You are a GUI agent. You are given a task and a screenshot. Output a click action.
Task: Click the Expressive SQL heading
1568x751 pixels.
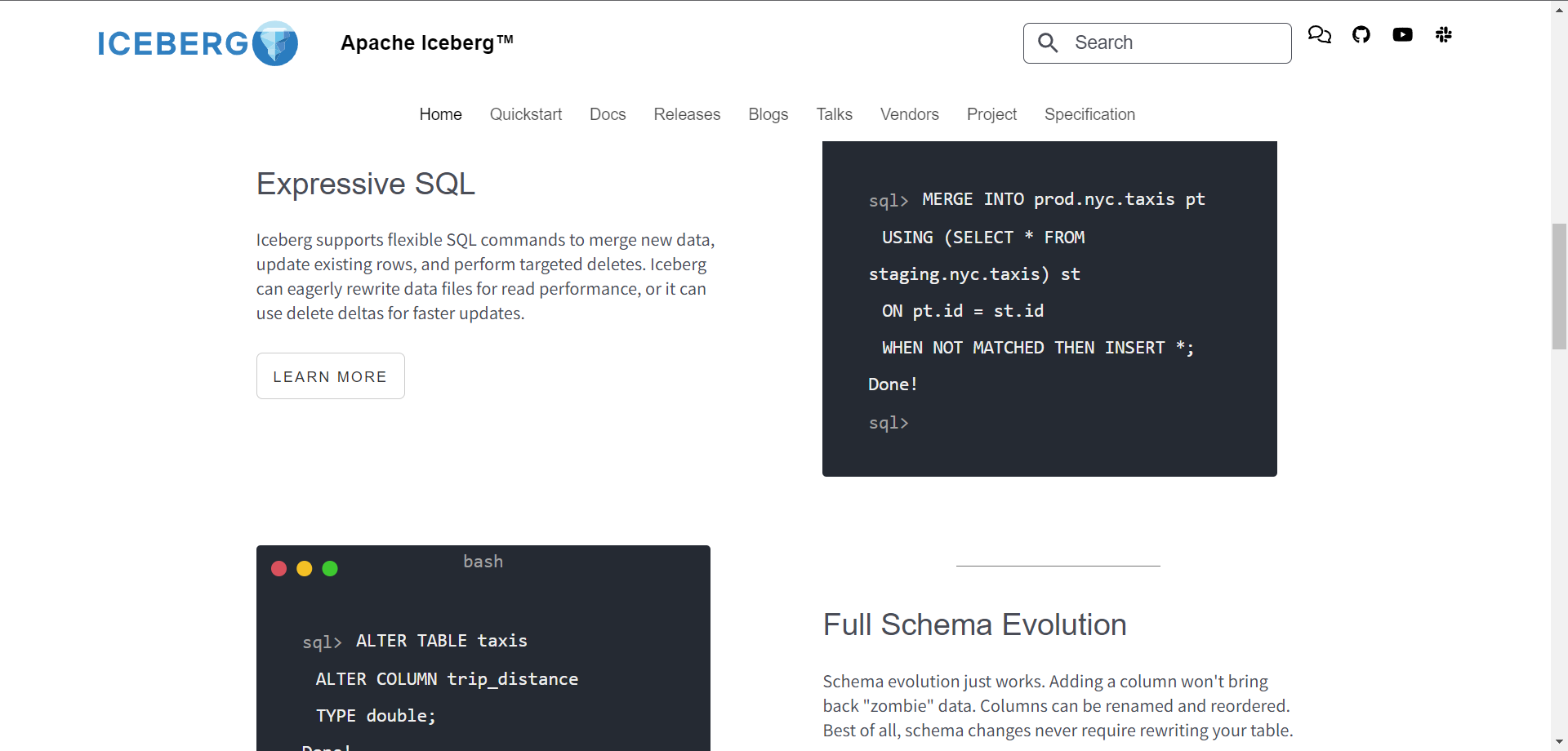[366, 184]
